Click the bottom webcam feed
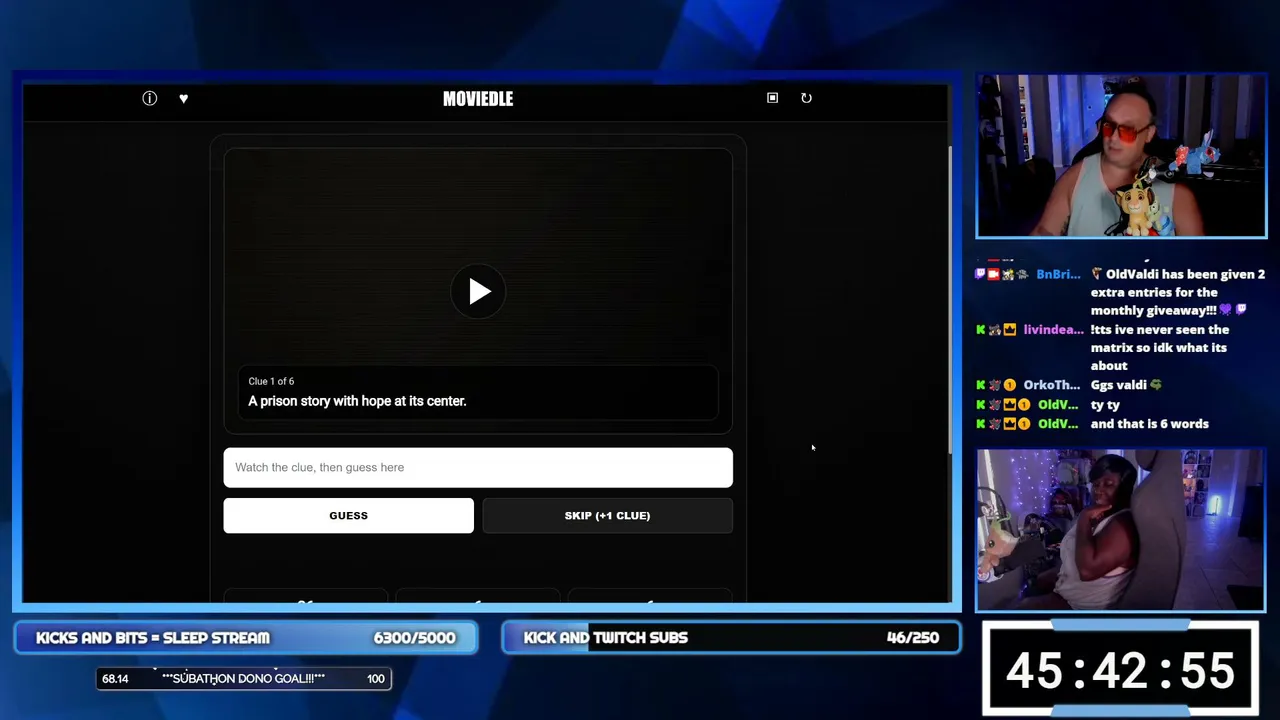 (x=1121, y=529)
